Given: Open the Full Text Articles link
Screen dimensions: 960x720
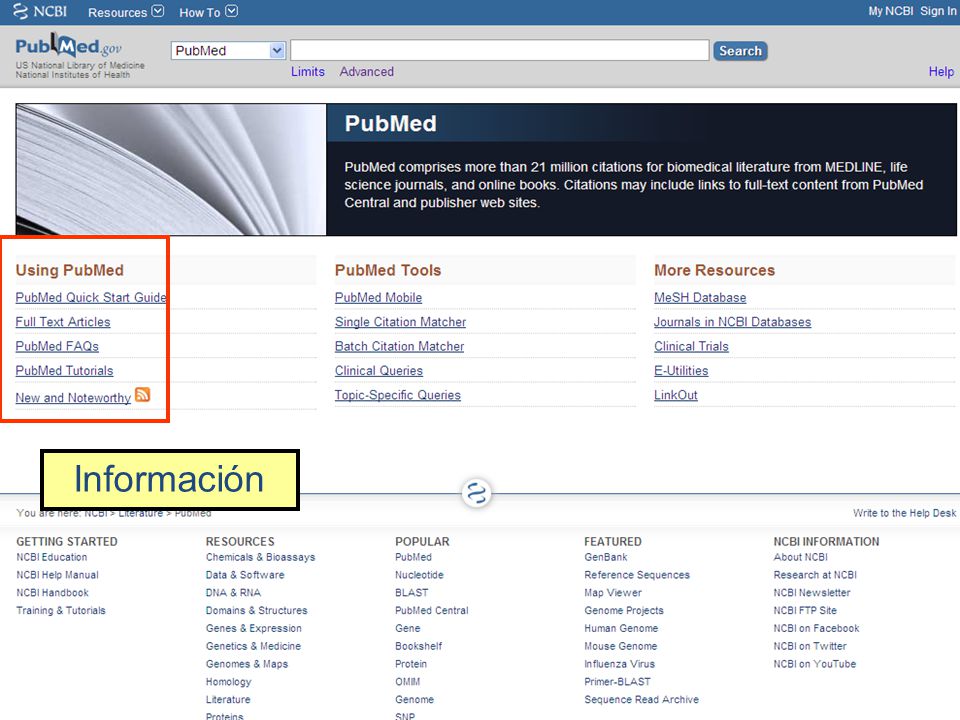Looking at the screenshot, I should (63, 322).
